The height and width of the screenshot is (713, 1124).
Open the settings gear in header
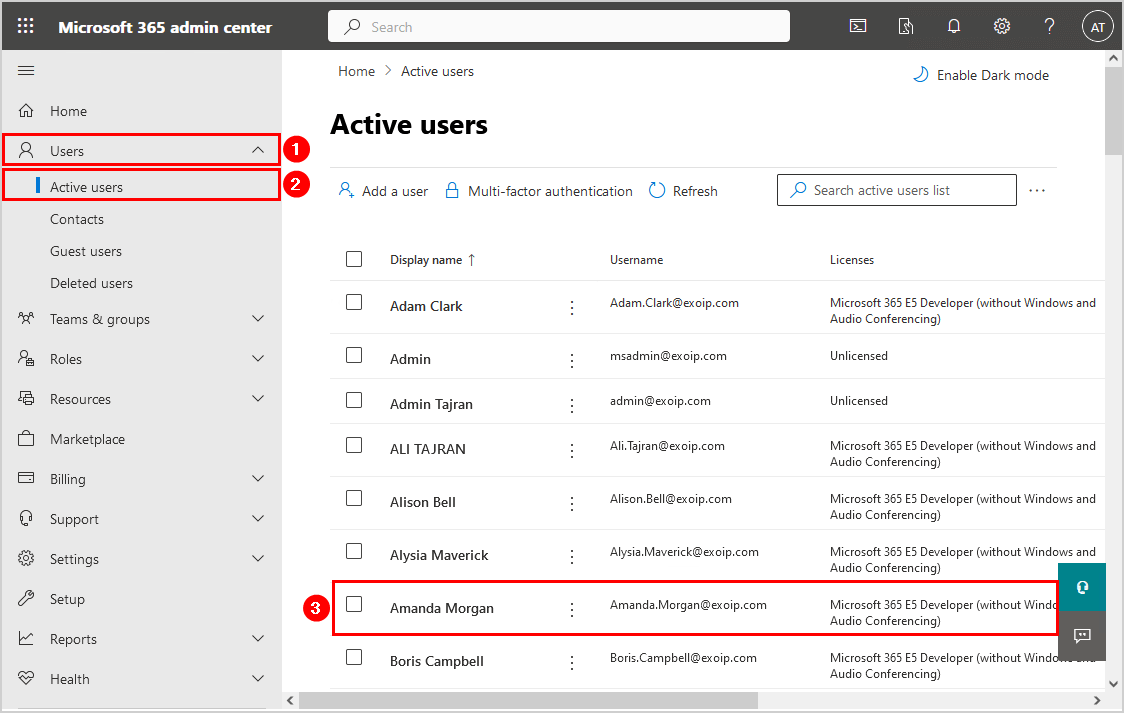pyautogui.click(x=1001, y=27)
